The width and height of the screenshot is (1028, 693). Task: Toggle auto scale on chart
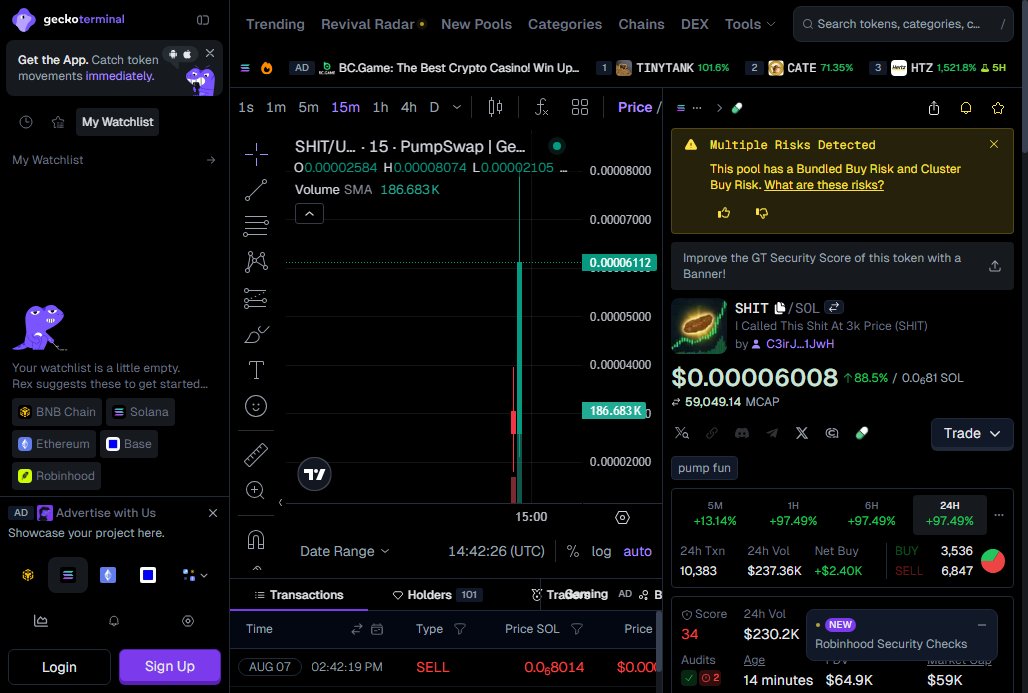click(x=637, y=551)
